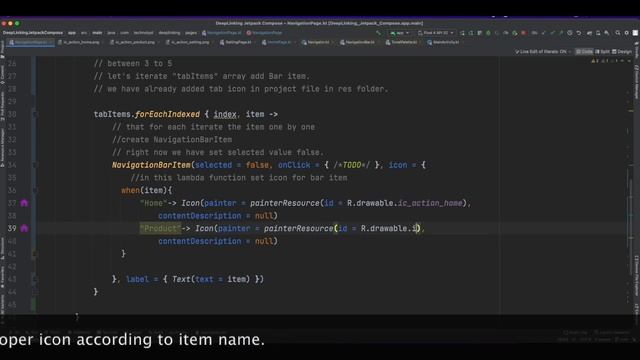Click the /*TODO*/ comment in onClick
This screenshot has height=360, width=640.
click(351, 165)
